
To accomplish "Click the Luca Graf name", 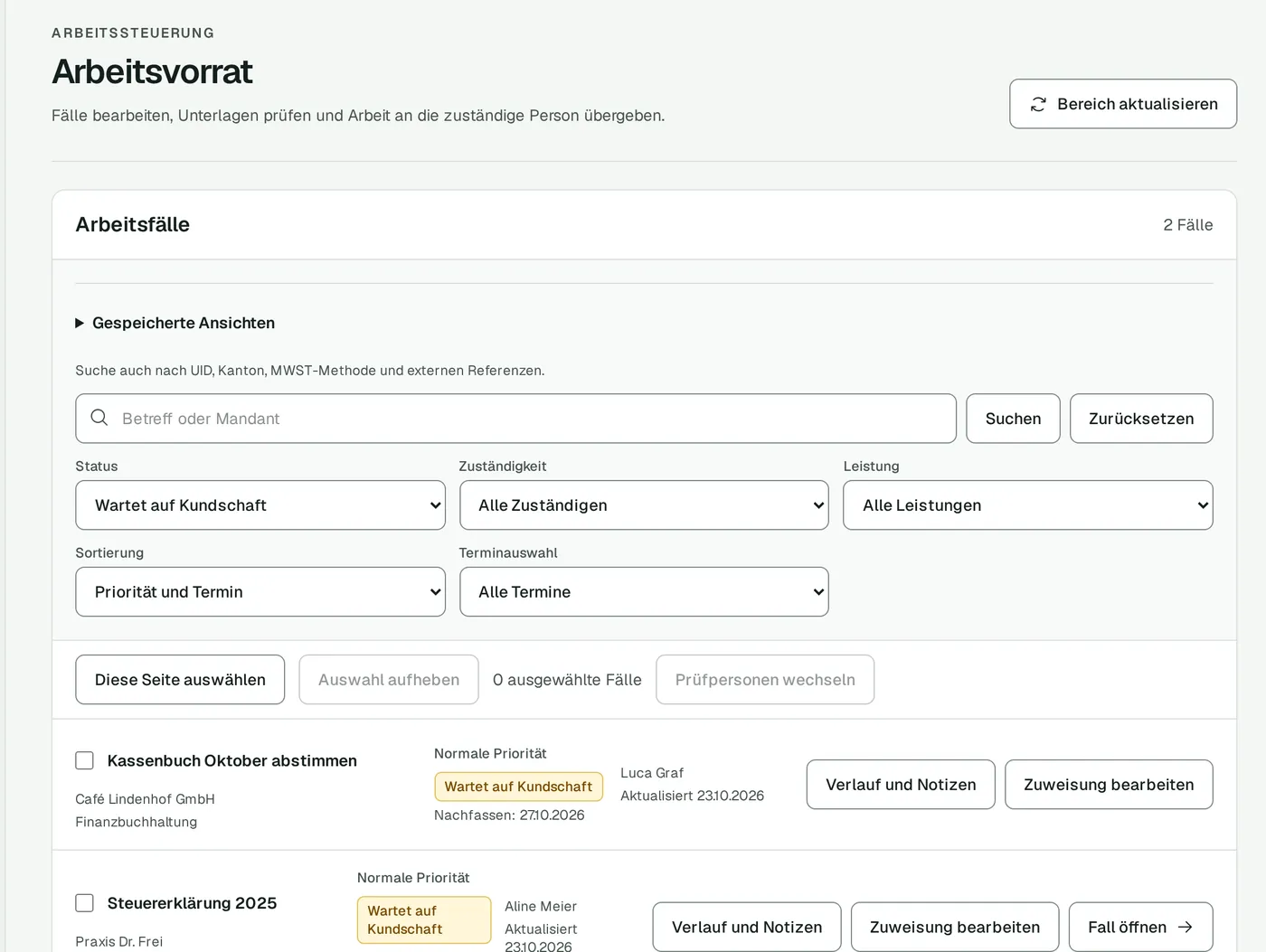I will 652,773.
